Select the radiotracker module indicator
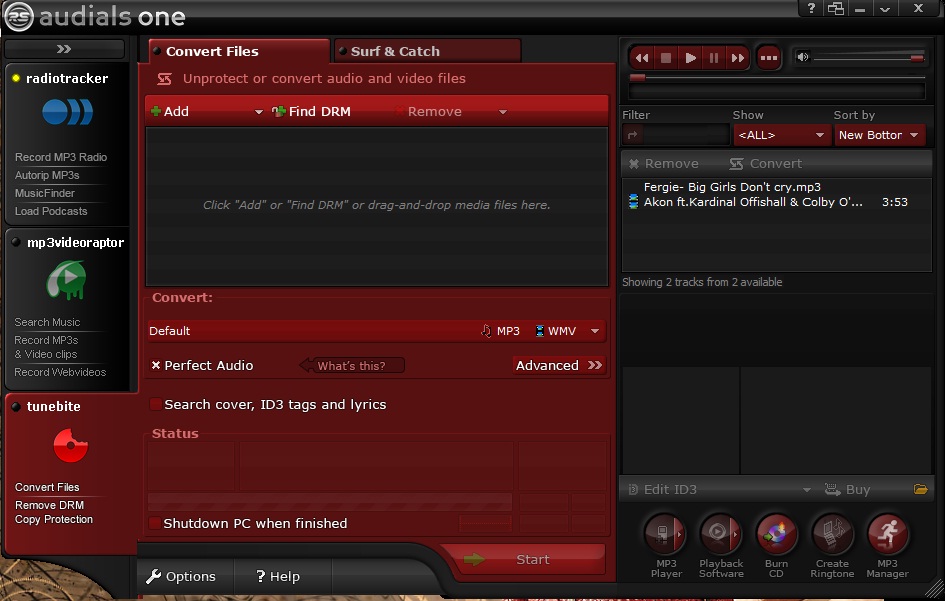Image resolution: width=945 pixels, height=601 pixels. (x=16, y=78)
